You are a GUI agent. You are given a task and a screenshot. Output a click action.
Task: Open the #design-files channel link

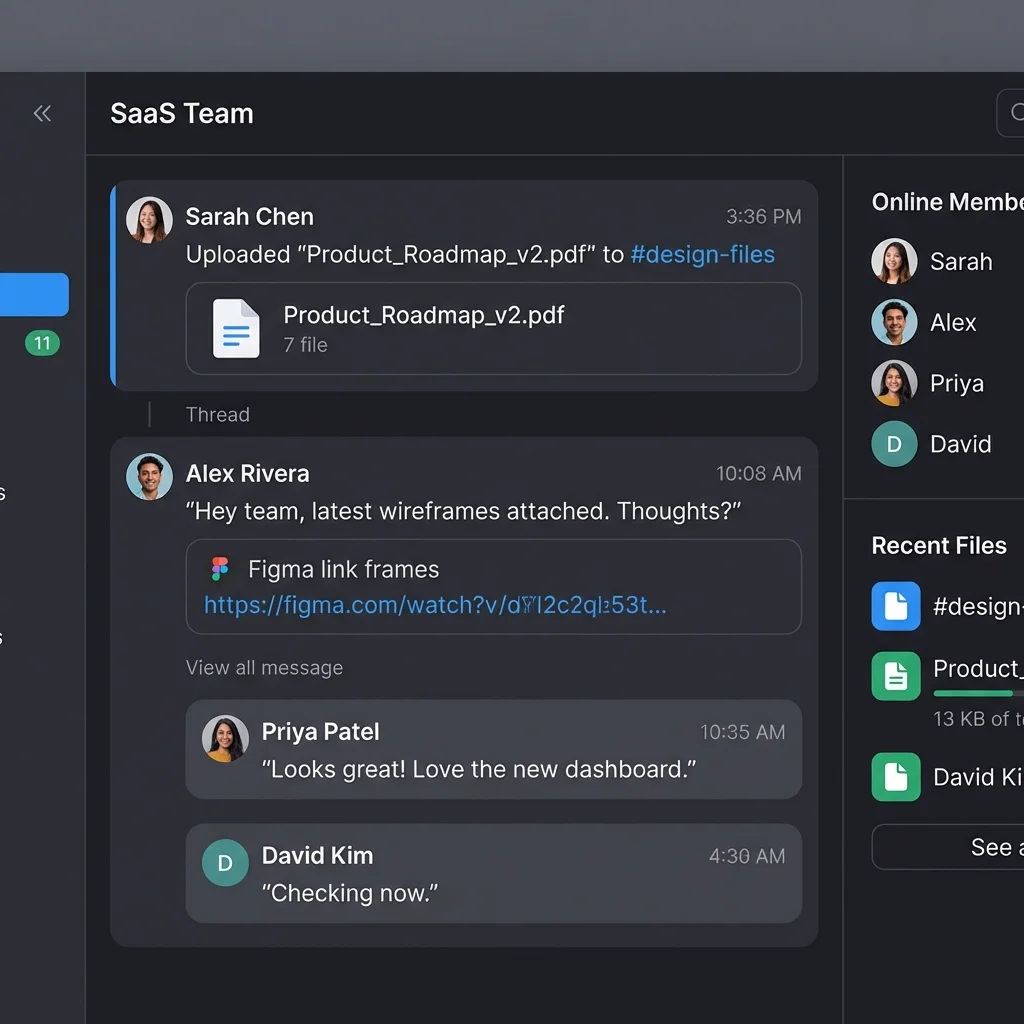702,255
